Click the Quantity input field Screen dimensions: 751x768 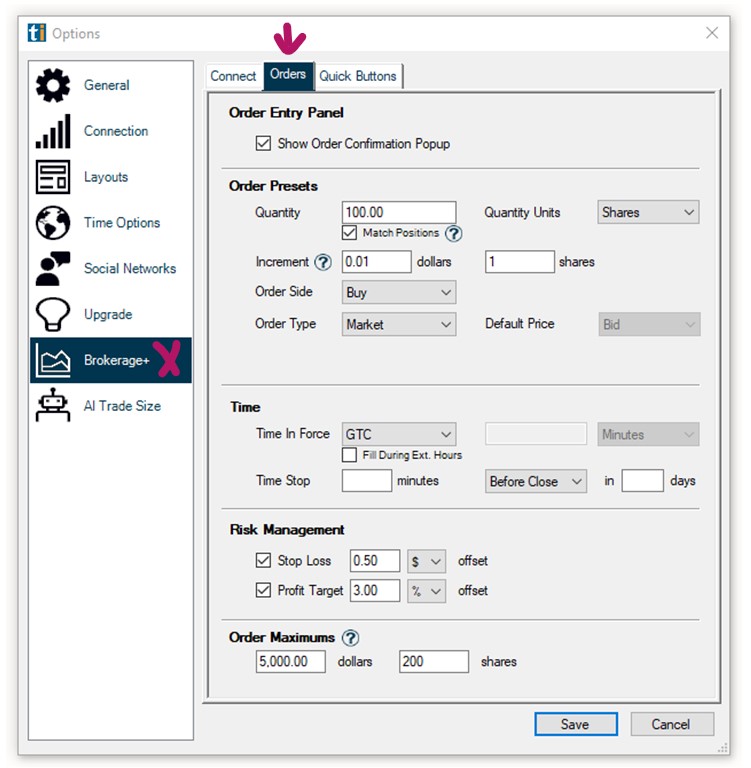[398, 212]
